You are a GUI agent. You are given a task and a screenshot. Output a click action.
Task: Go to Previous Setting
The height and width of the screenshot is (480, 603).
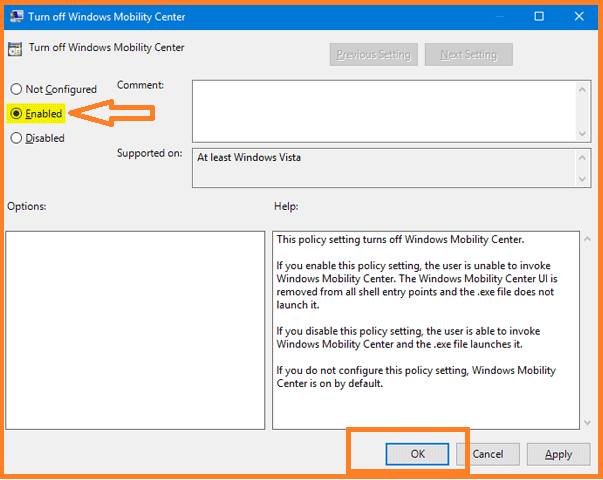pyautogui.click(x=374, y=55)
